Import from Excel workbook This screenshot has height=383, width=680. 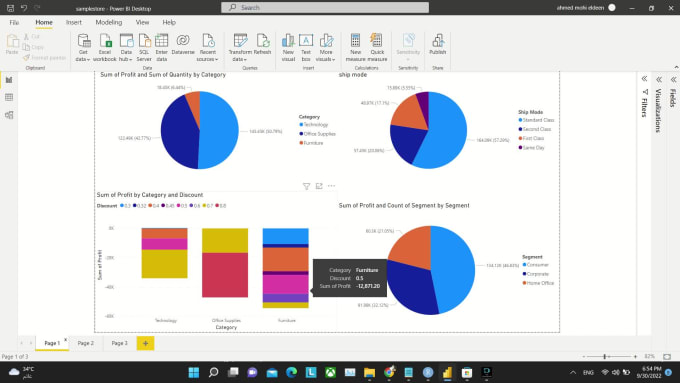(x=105, y=48)
